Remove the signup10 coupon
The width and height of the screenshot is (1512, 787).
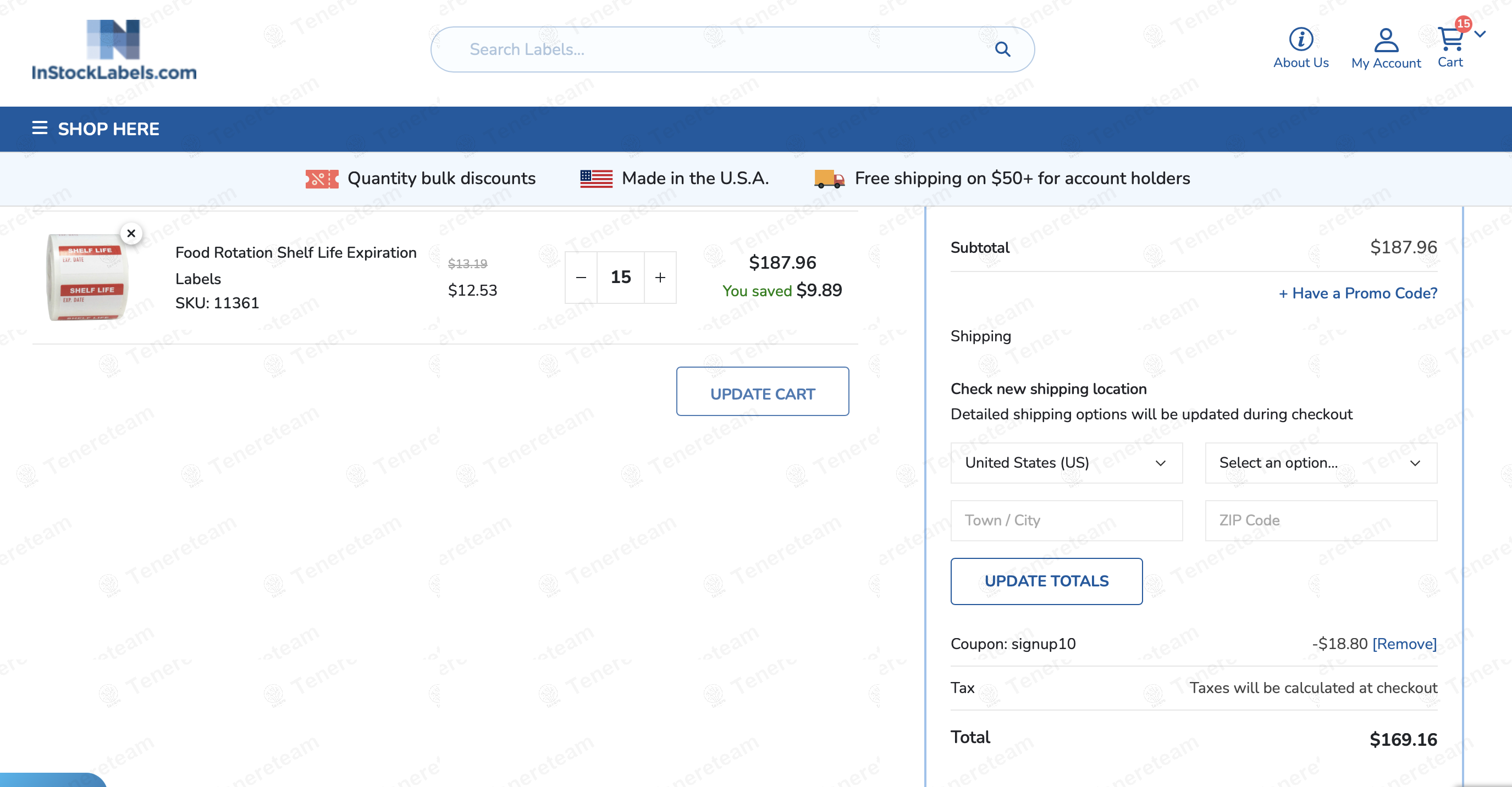click(x=1404, y=644)
